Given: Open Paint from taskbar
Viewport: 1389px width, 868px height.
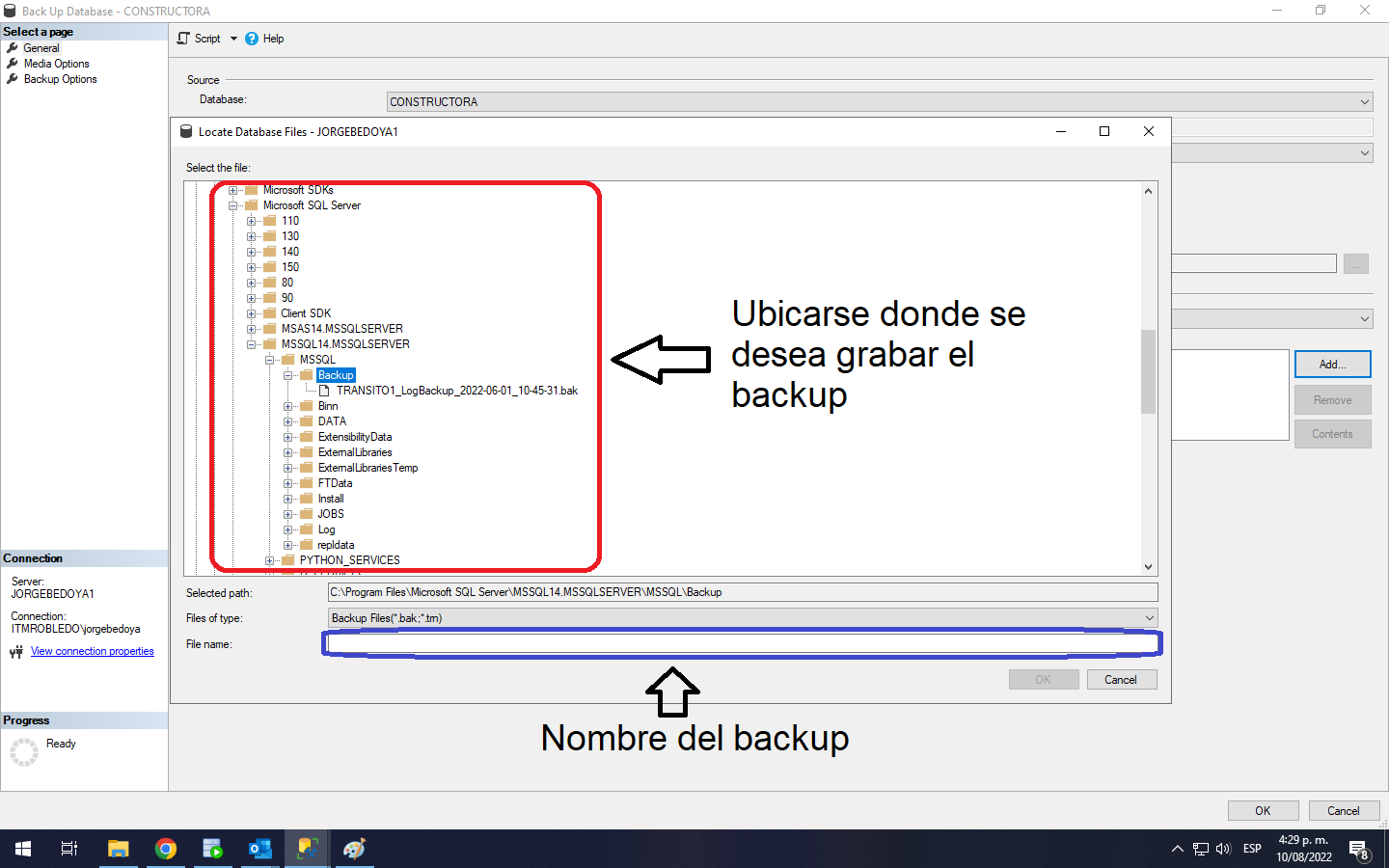Looking at the screenshot, I should click(355, 849).
